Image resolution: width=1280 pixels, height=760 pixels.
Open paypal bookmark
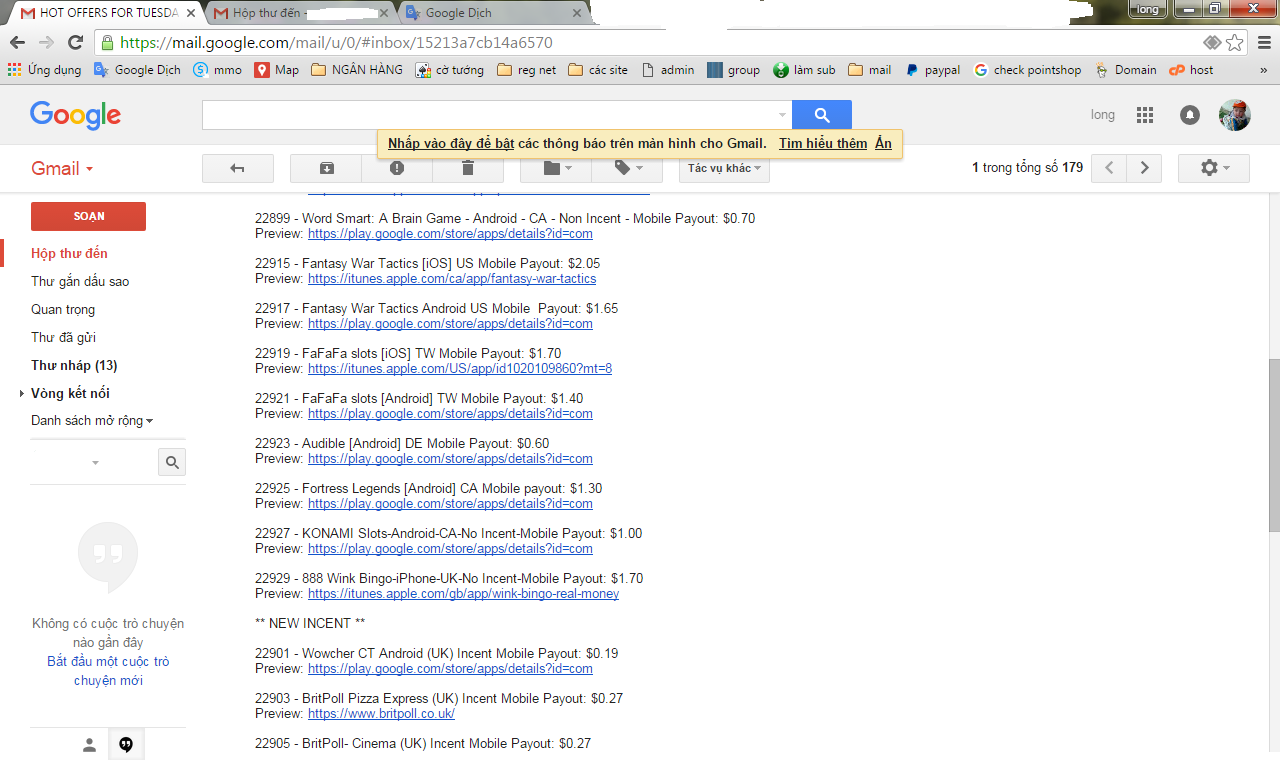pos(932,70)
